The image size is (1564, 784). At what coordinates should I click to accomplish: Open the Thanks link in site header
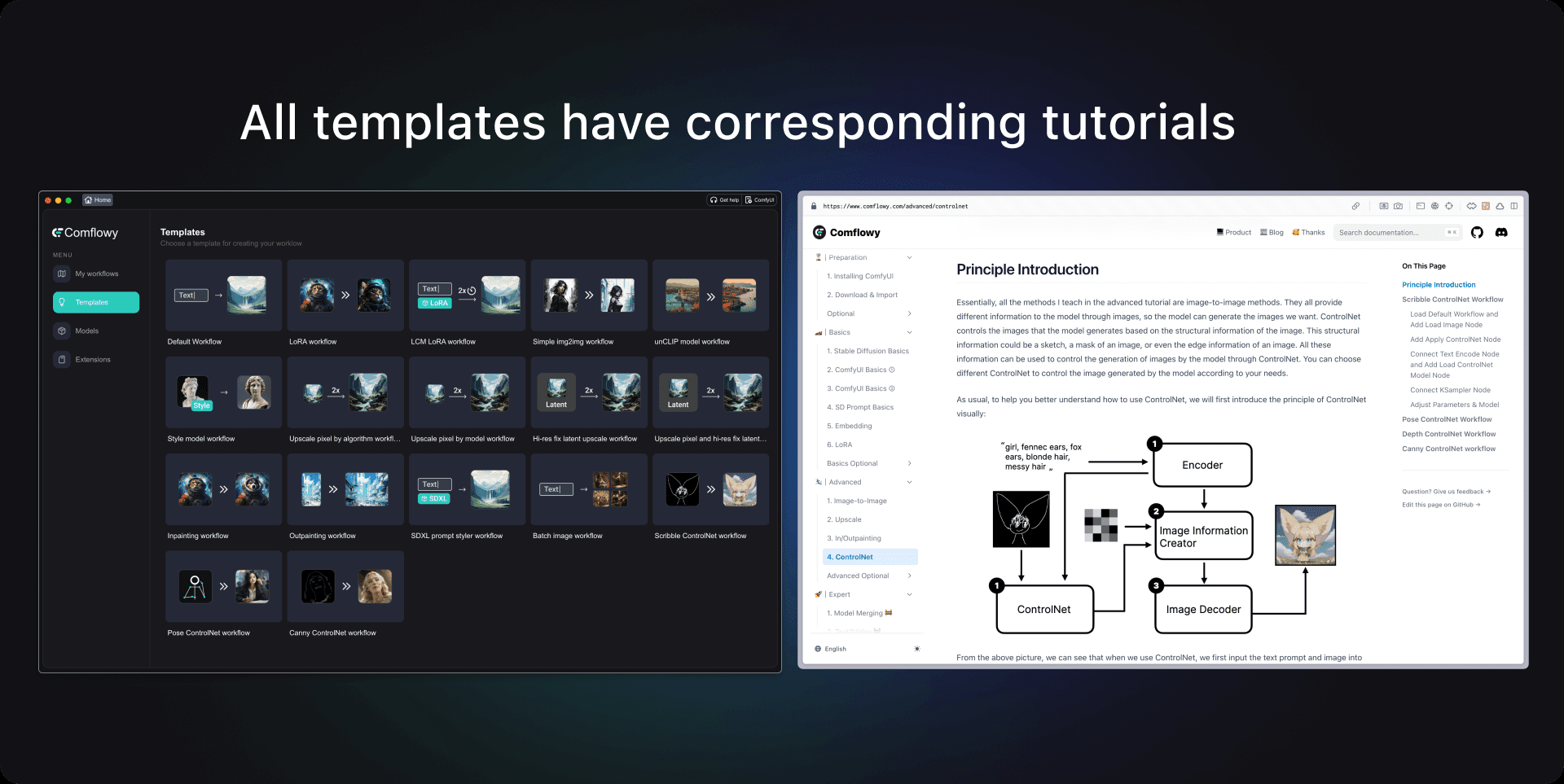coord(1308,233)
